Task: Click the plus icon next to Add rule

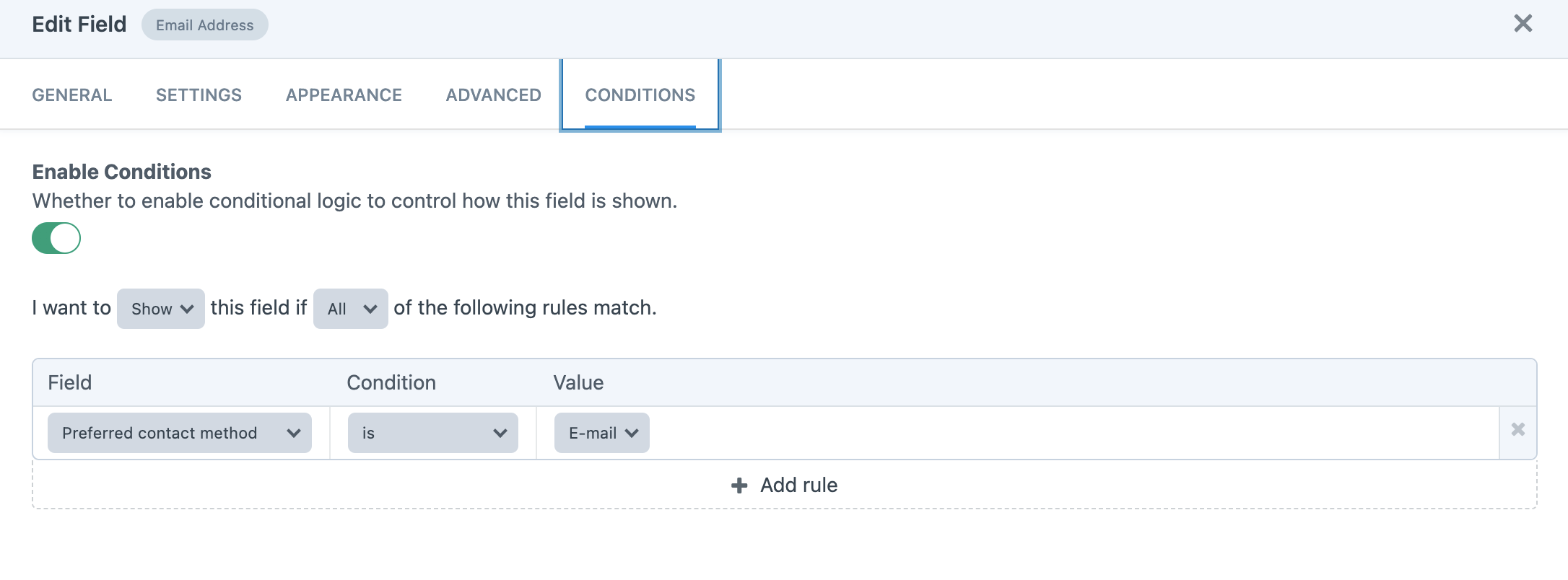Action: [x=738, y=485]
